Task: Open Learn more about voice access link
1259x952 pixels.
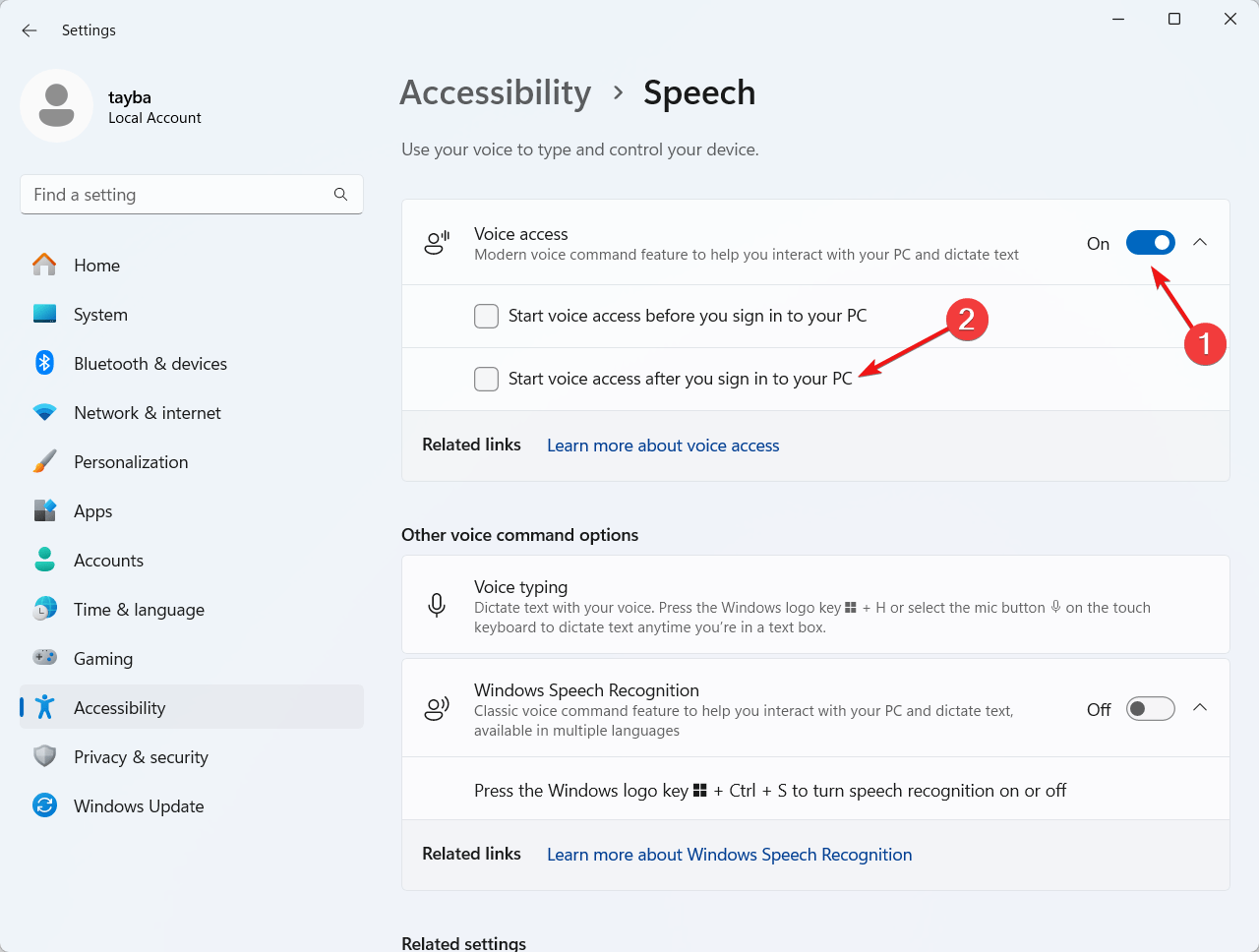Action: coord(663,446)
